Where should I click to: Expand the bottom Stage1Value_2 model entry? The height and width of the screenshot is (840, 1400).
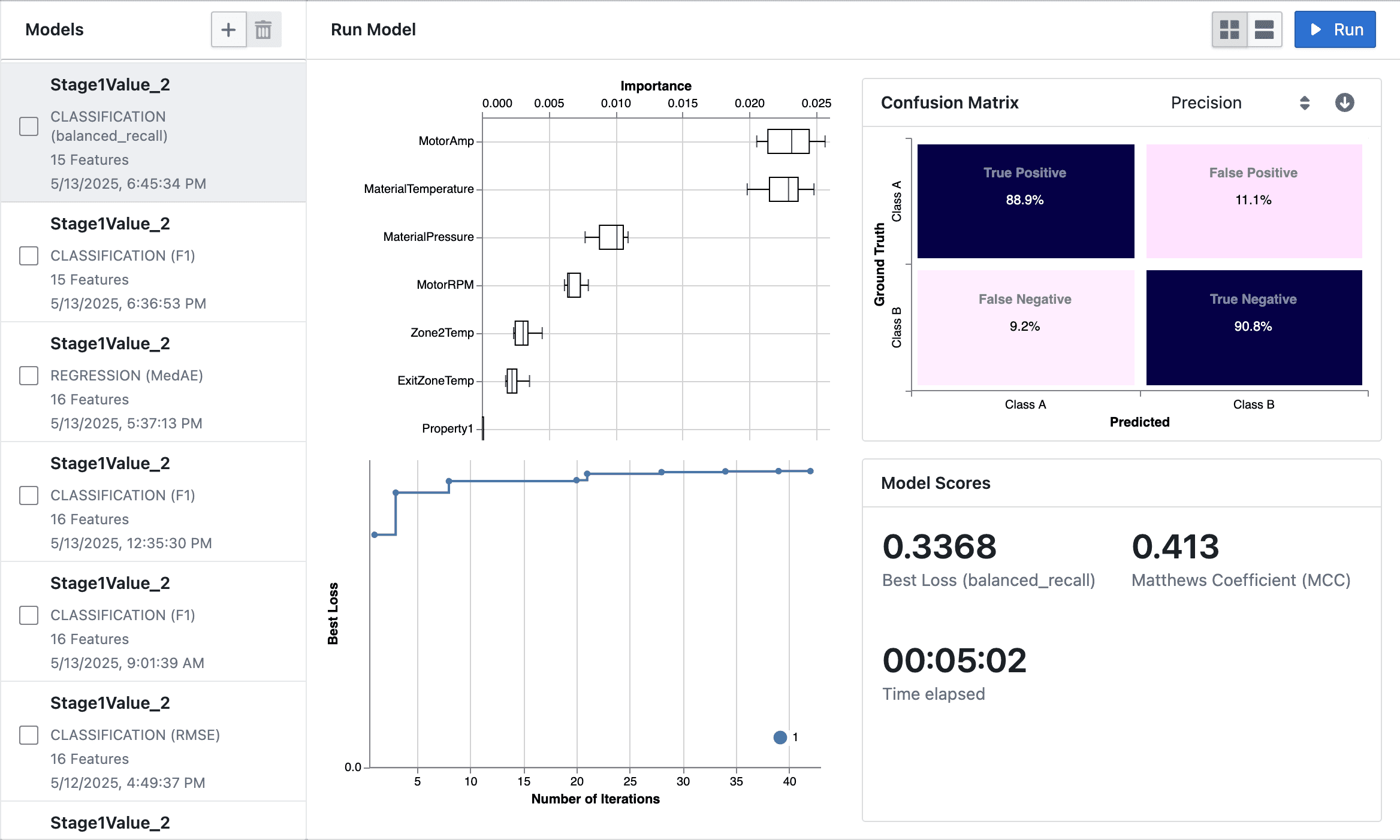pos(109,823)
